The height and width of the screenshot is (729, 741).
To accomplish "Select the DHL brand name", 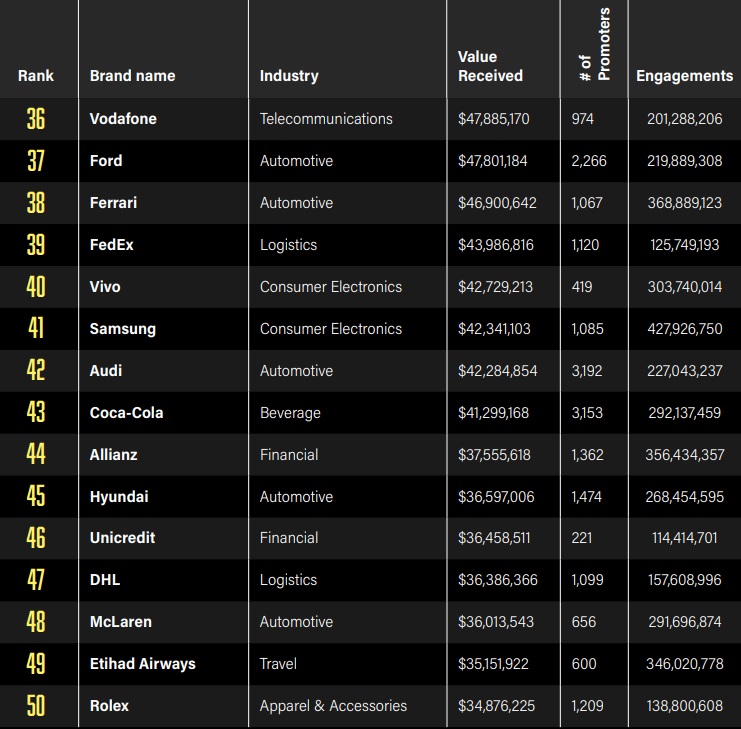I will coord(105,580).
